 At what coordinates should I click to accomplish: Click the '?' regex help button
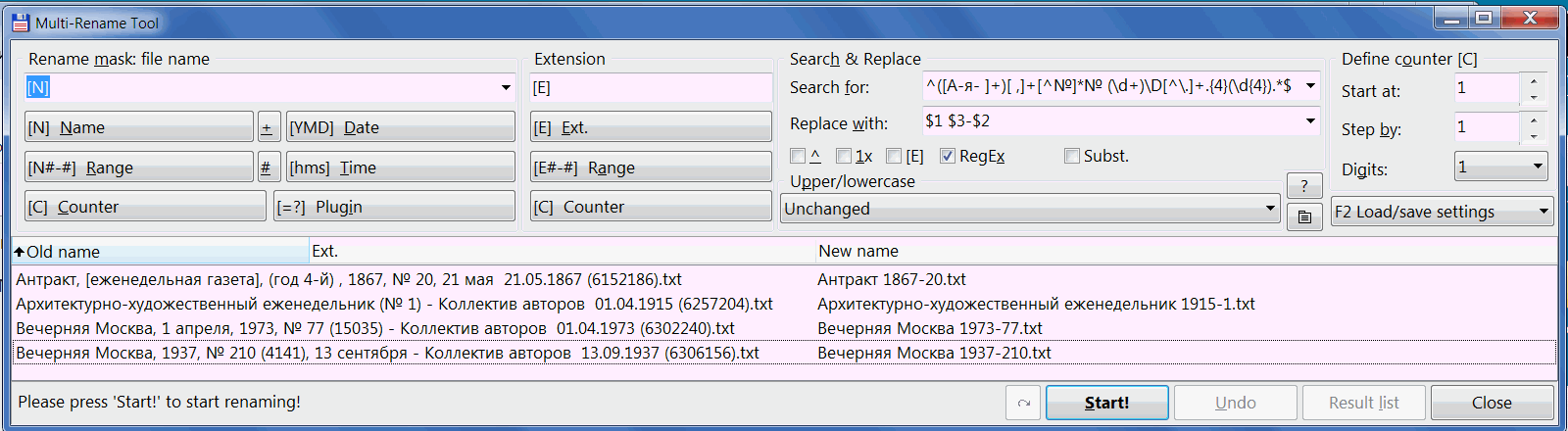1303,186
